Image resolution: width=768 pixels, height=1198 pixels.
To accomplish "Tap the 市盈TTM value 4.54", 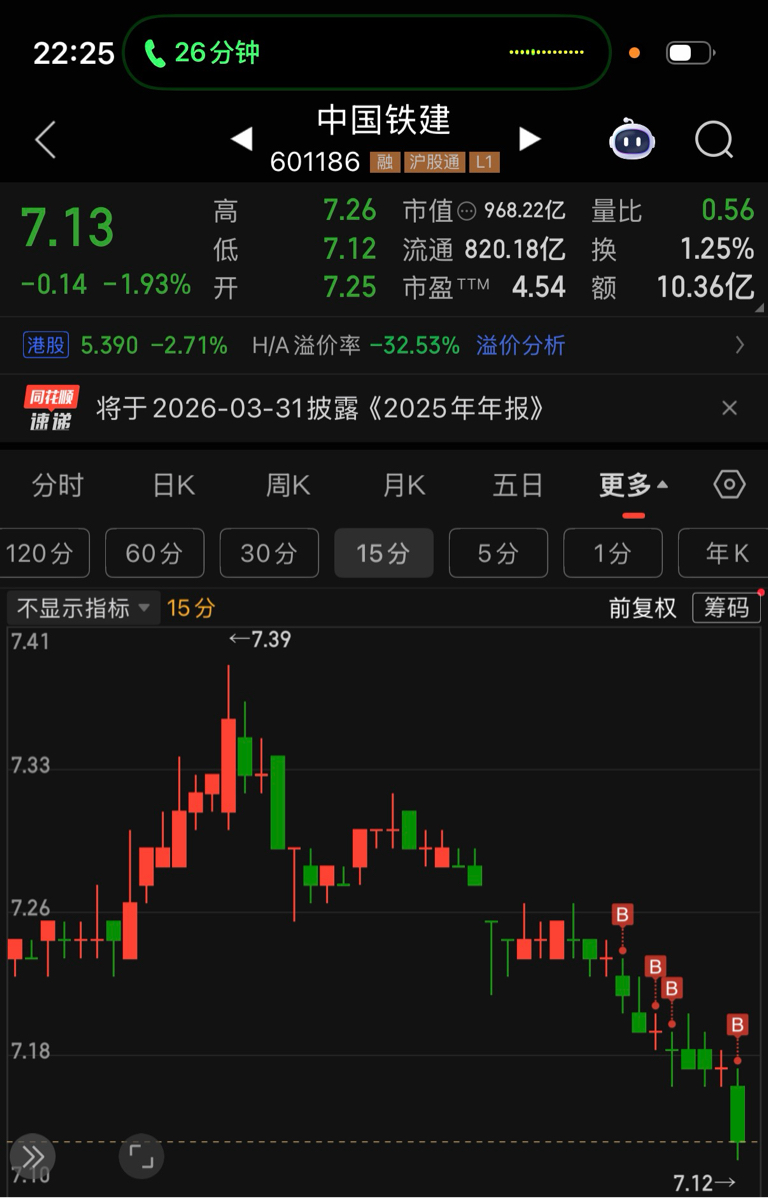I will click(x=539, y=287).
